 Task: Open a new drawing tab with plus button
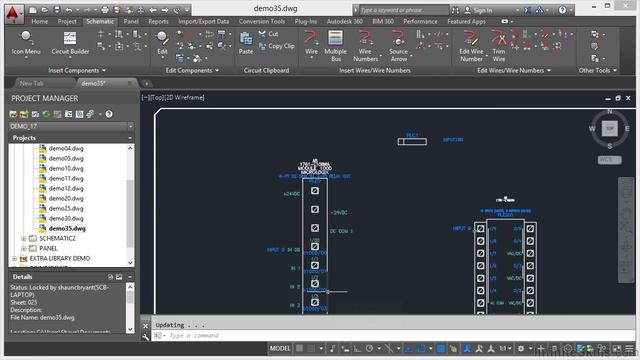pyautogui.click(x=147, y=84)
